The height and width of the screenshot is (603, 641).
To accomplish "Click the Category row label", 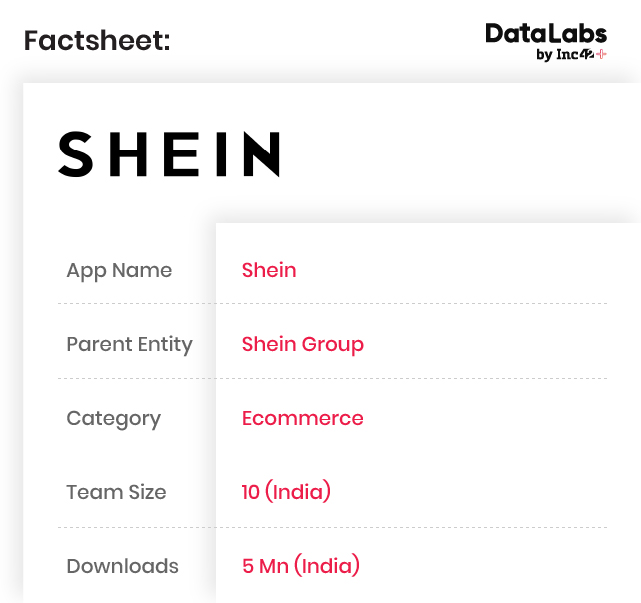I will (x=113, y=418).
